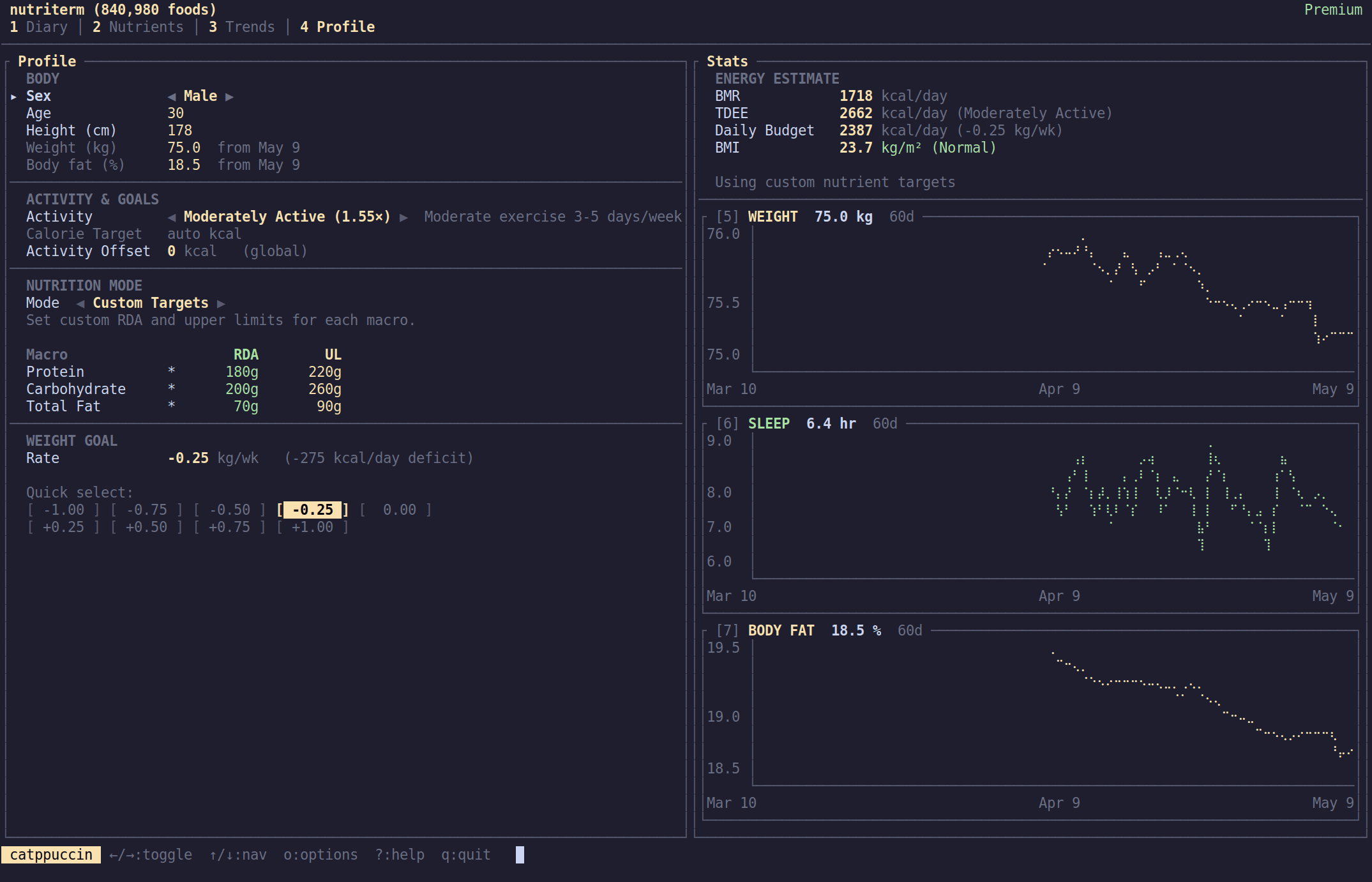
Task: Select the Profile tab
Action: (x=338, y=27)
